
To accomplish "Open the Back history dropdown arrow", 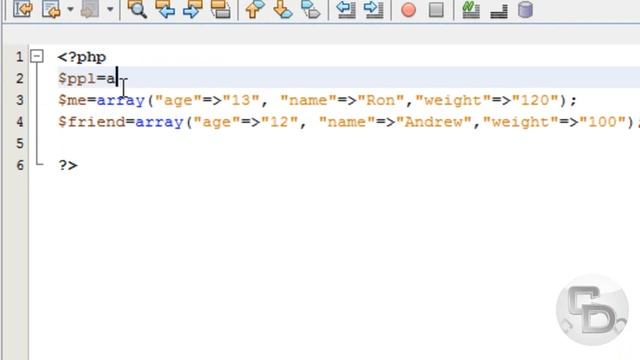I will [x=70, y=9].
